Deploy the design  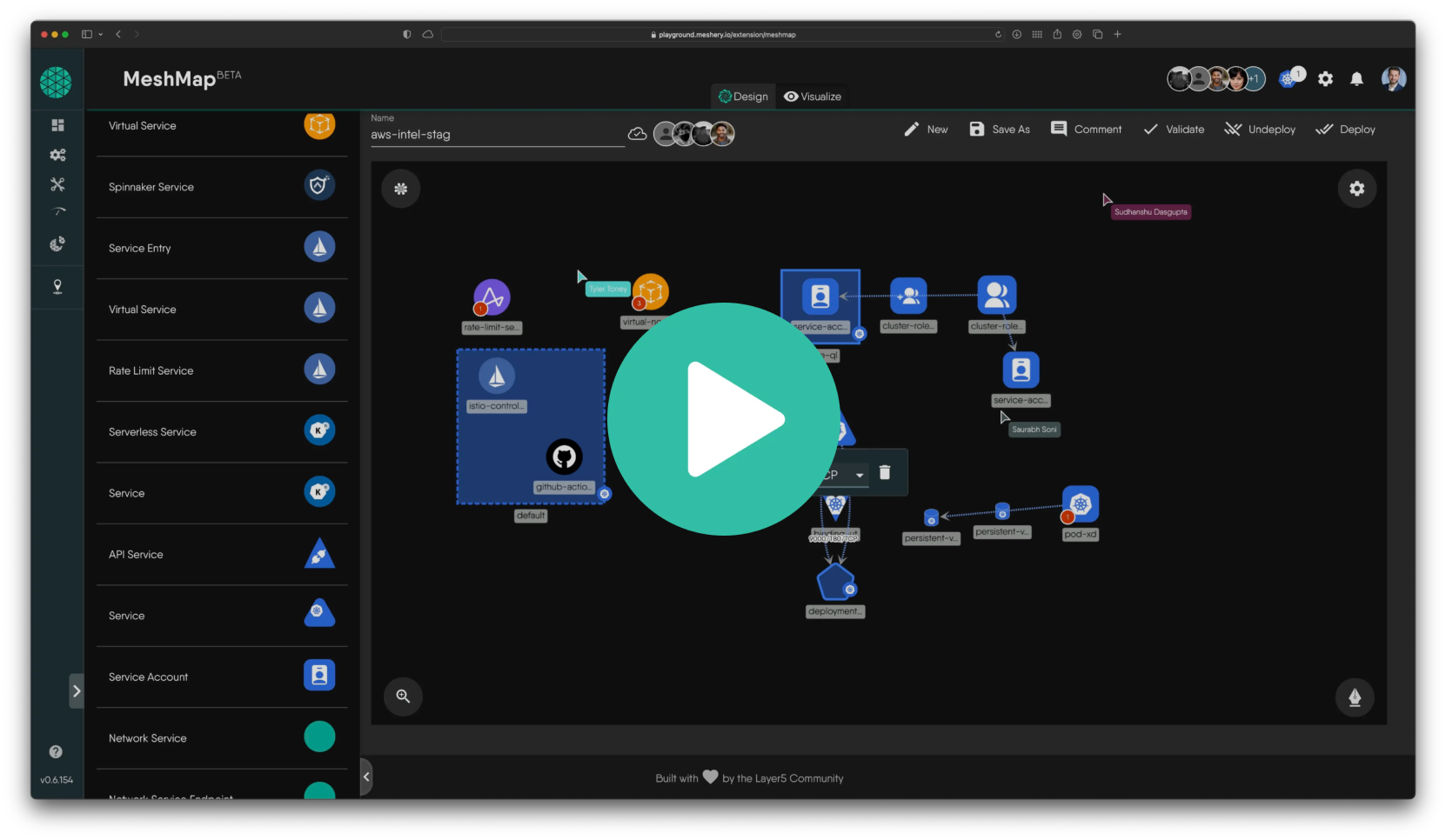click(x=1345, y=130)
